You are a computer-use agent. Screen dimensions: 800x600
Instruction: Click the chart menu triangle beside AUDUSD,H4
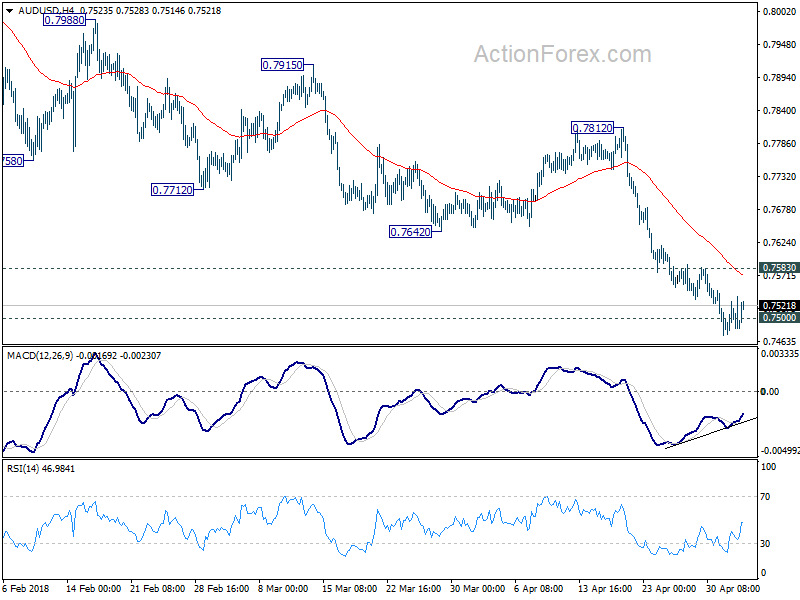9,11
